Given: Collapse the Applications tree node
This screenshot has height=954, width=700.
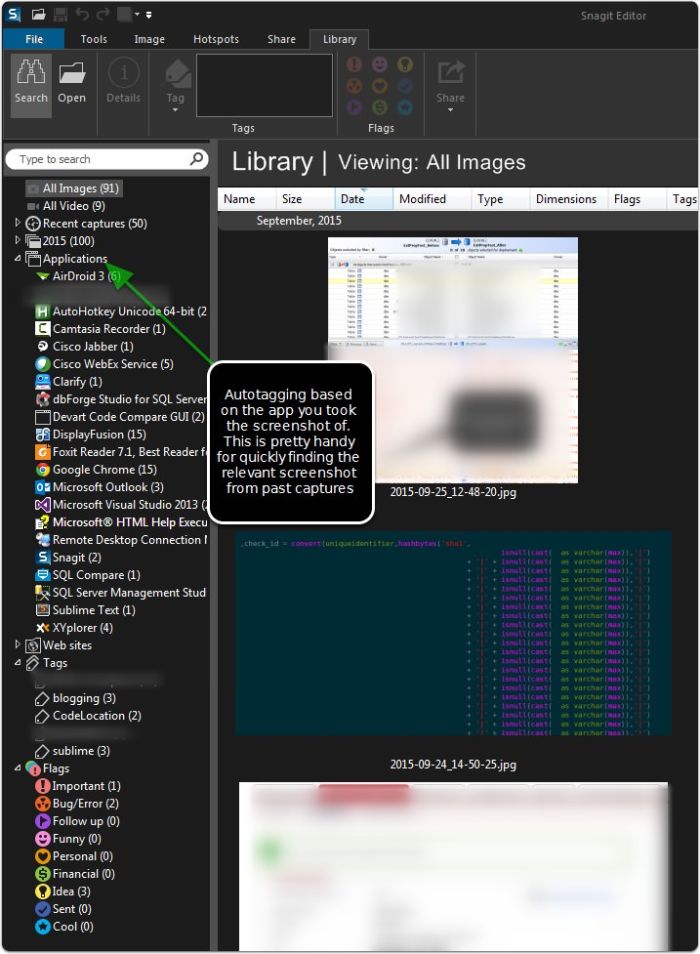Looking at the screenshot, I should (x=18, y=259).
